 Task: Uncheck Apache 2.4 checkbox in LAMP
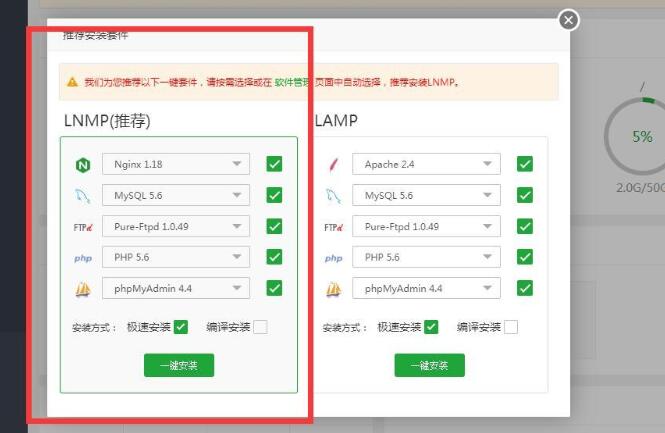[524, 164]
